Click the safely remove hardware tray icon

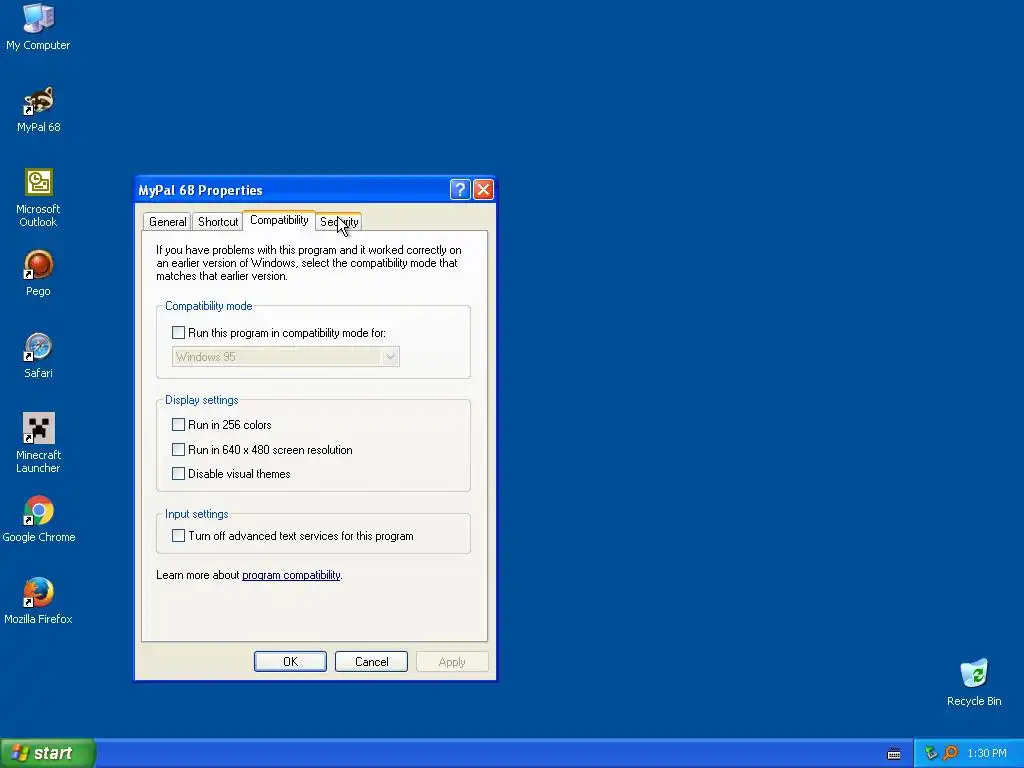(931, 753)
